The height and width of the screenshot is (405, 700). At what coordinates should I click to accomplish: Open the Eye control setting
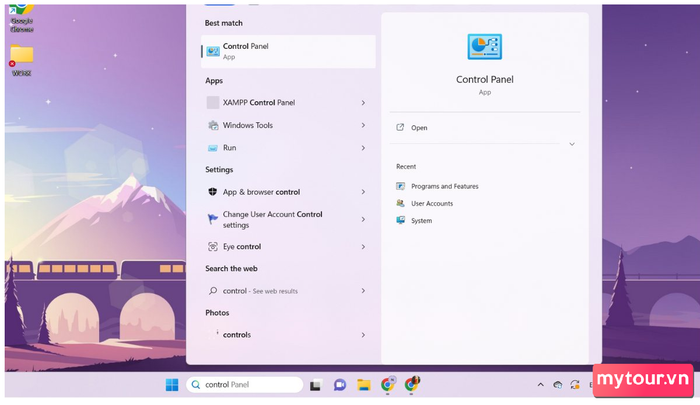(x=288, y=246)
